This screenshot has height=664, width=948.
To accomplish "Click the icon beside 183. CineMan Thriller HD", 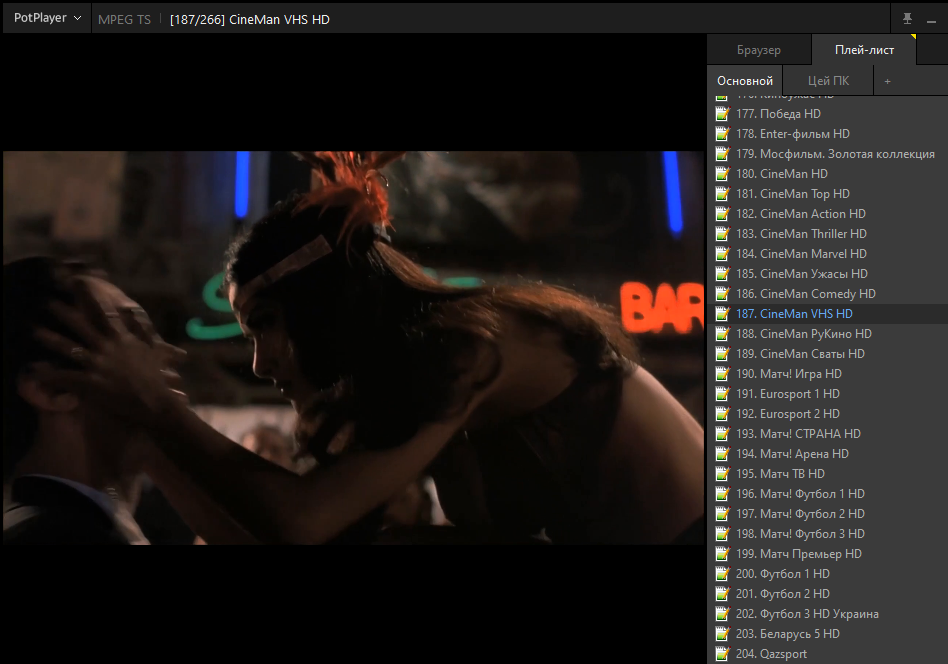I will 722,233.
